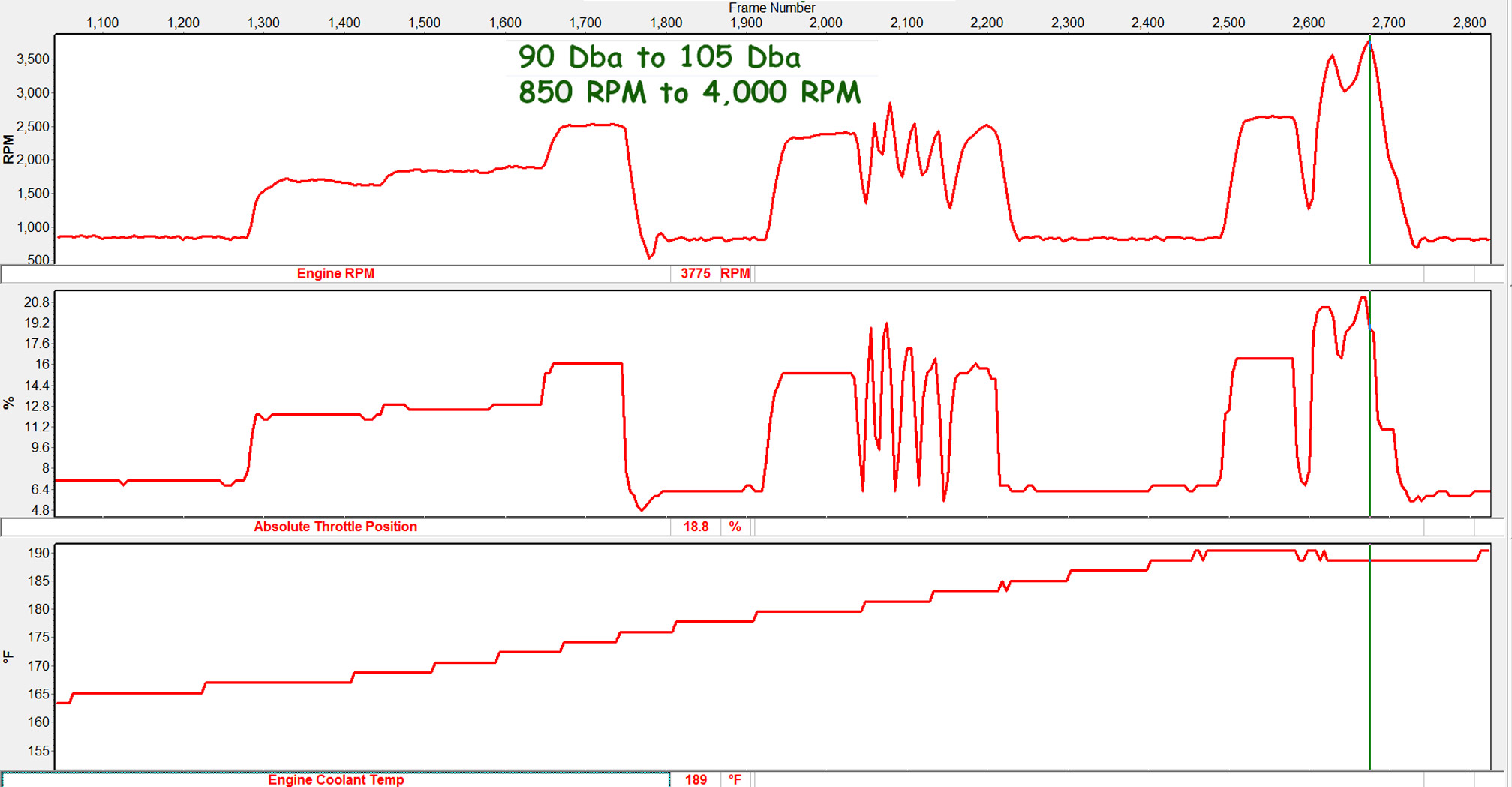The image size is (1512, 787).
Task: Click the 190 tick on coolant axis
Action: coord(39,553)
